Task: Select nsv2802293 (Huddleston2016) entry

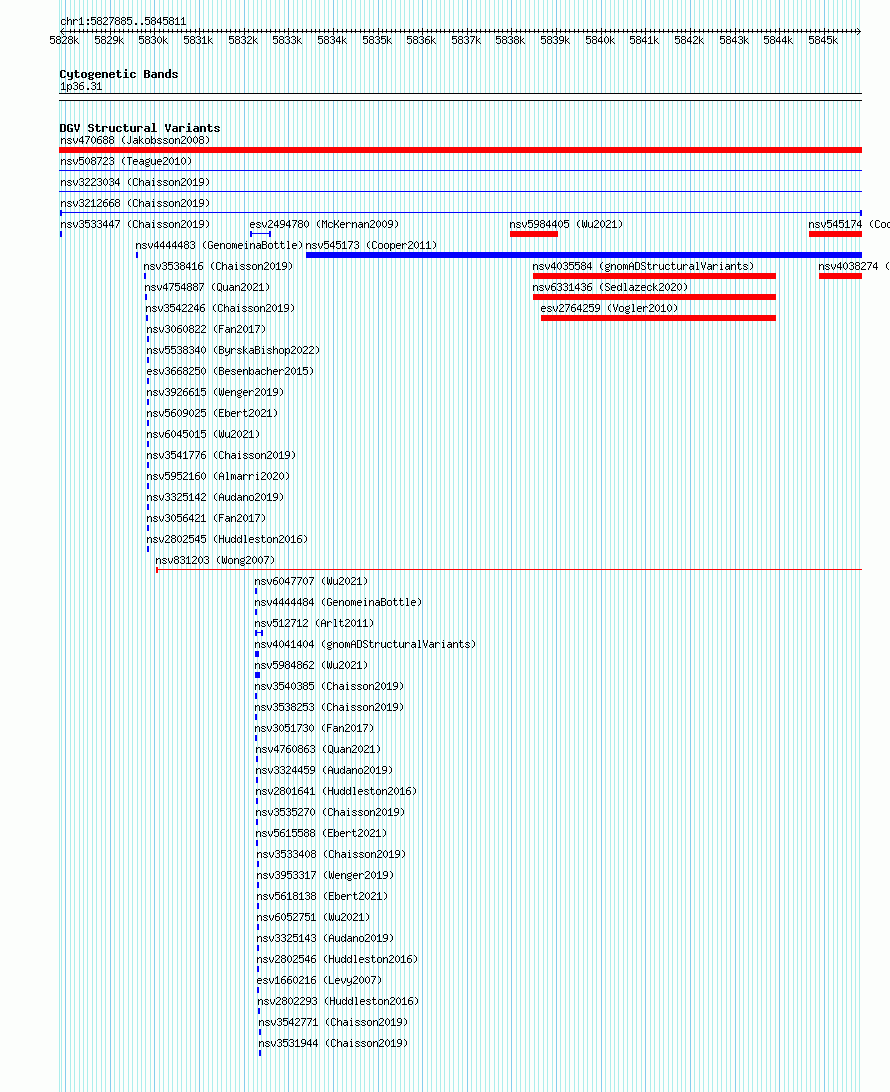Action: (x=338, y=1001)
